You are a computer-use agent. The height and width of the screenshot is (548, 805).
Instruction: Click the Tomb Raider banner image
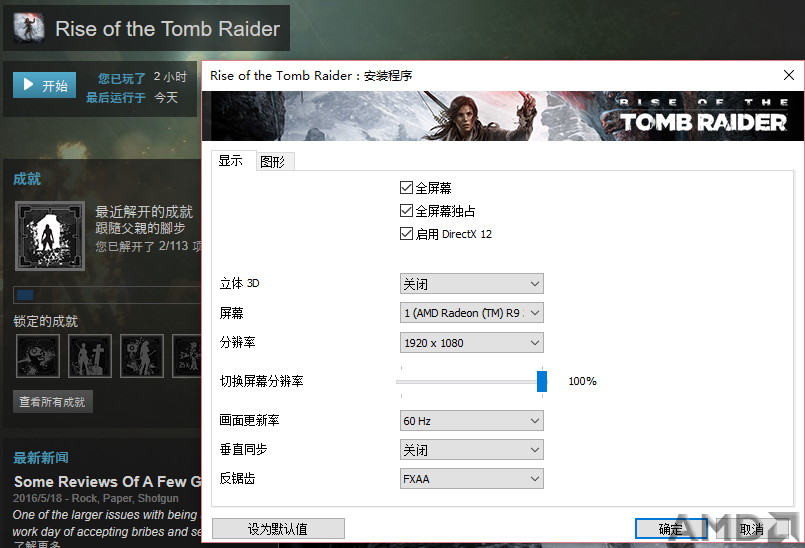point(503,116)
